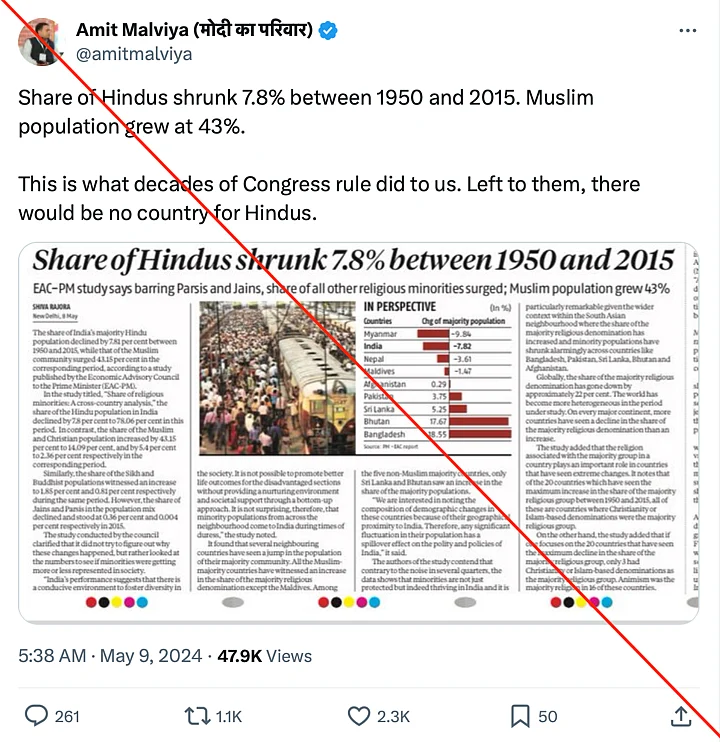Click the repost arrows icon

tap(198, 716)
